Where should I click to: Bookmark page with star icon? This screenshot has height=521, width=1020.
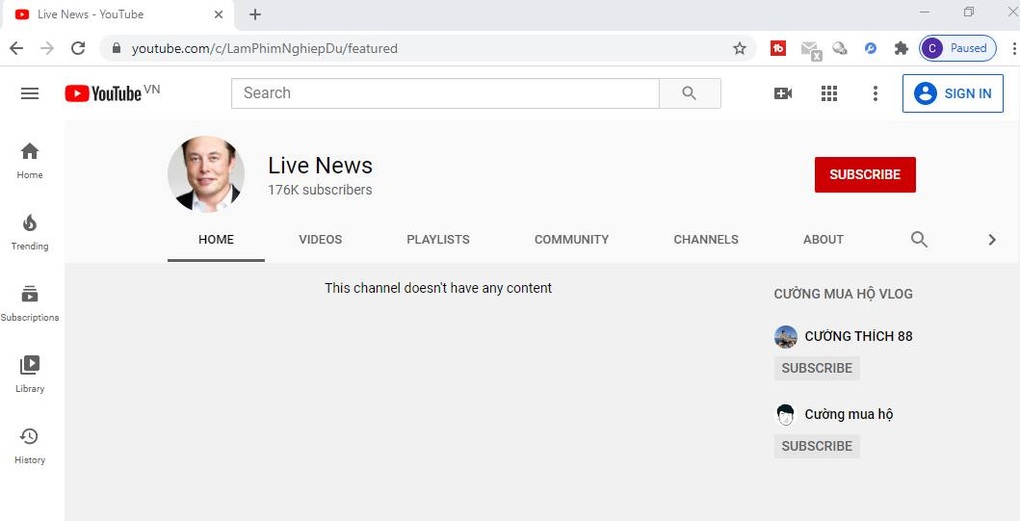tap(740, 48)
